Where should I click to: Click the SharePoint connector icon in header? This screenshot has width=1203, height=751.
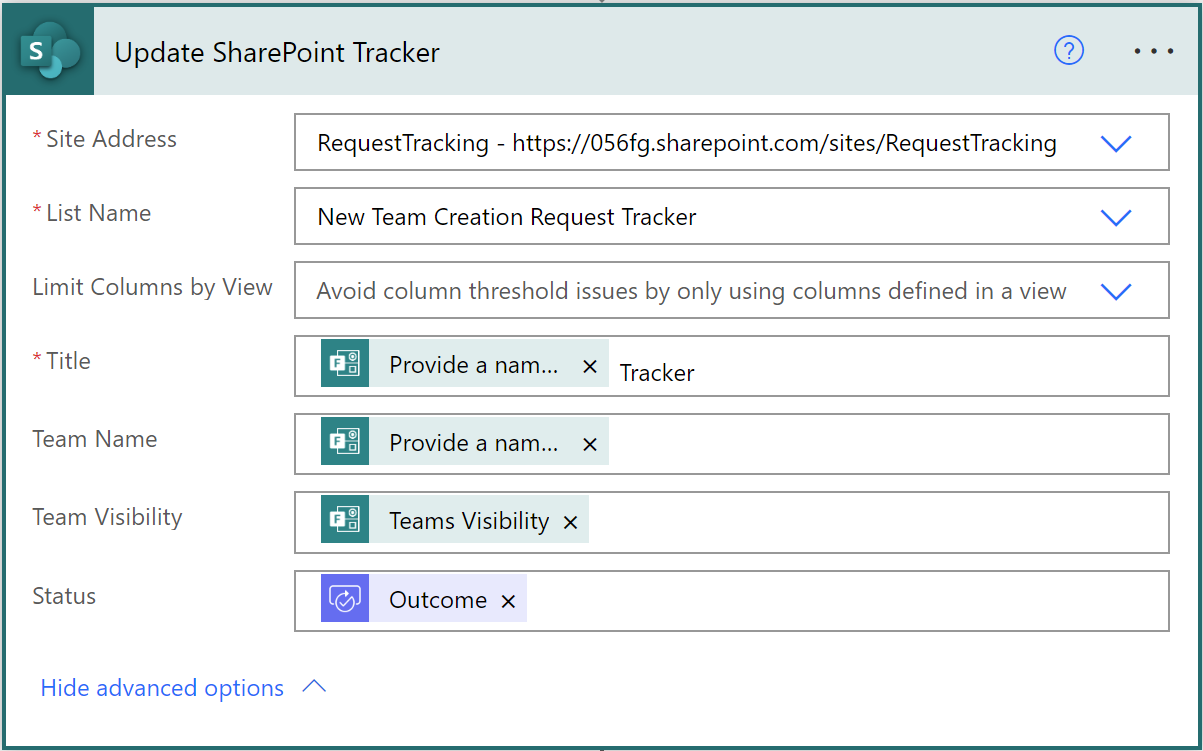[48, 51]
